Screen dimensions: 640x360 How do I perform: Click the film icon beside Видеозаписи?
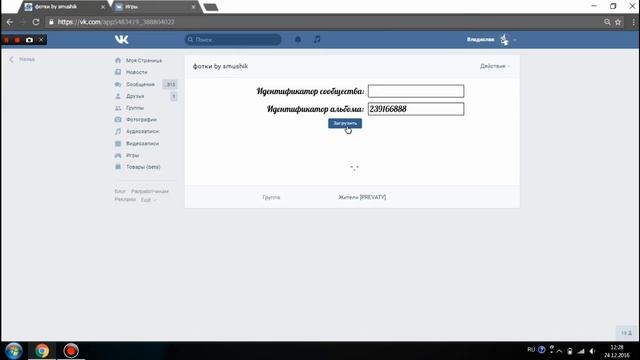118,143
